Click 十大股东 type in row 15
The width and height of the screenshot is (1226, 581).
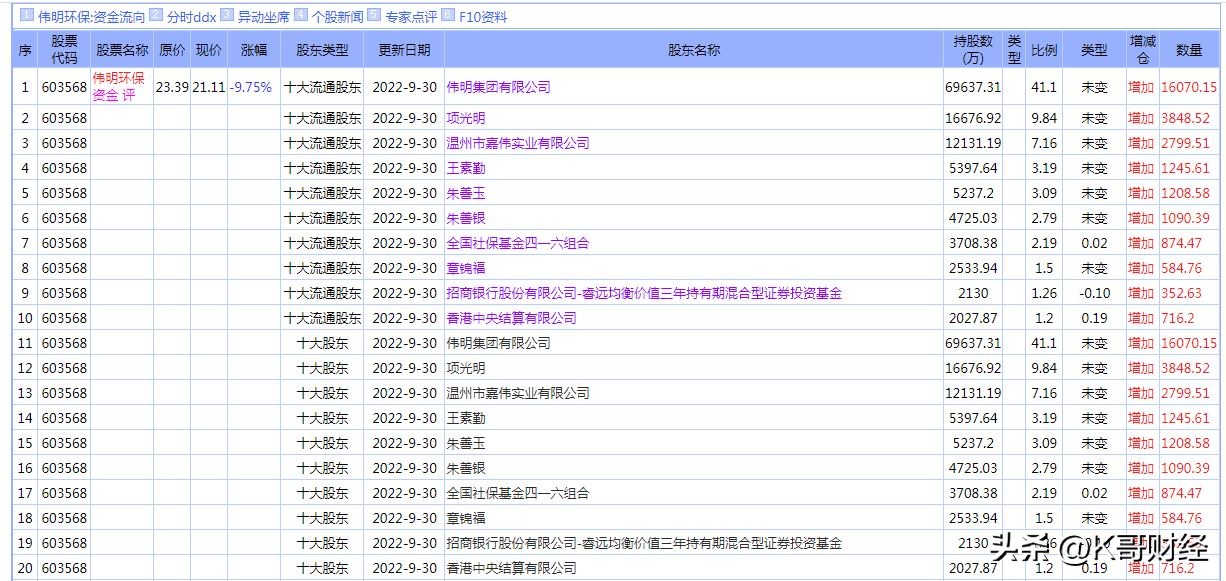[322, 443]
